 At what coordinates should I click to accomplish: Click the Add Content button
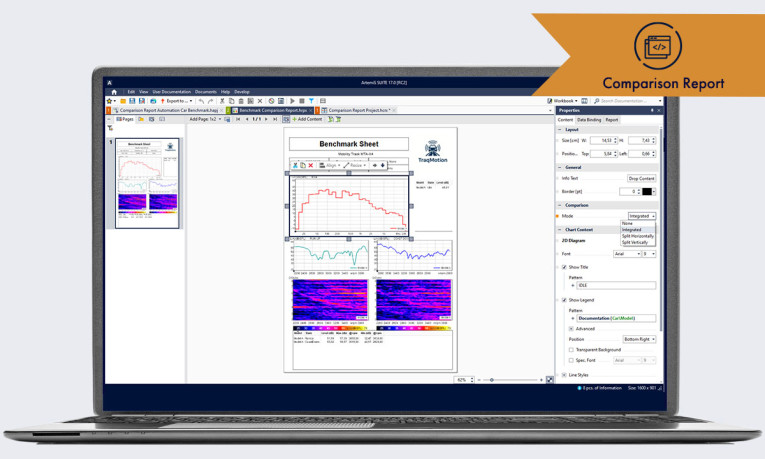pos(303,119)
